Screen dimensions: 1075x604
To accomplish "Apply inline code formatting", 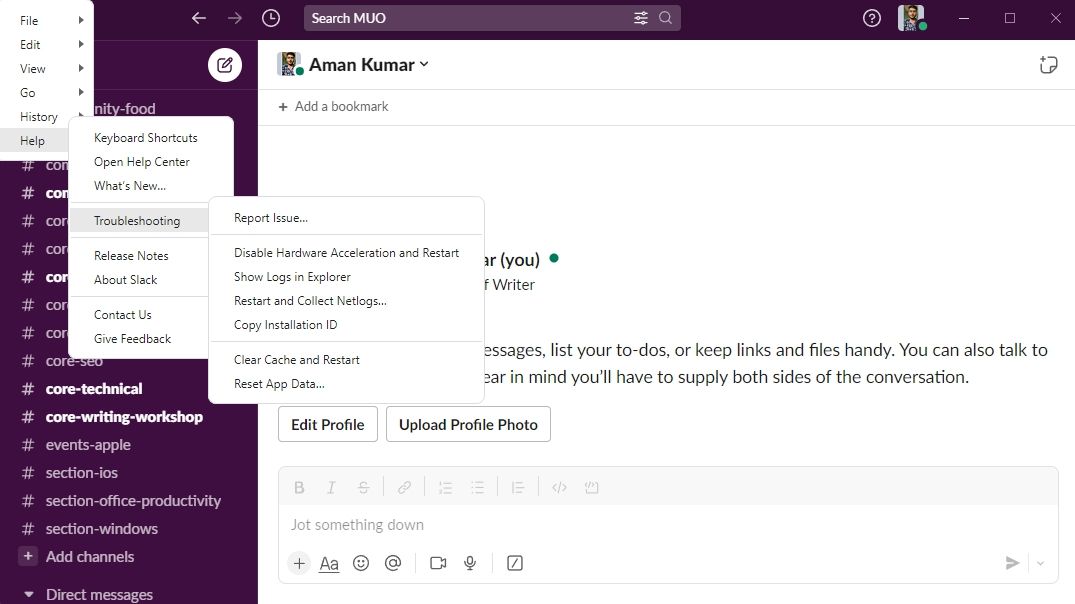I will [559, 487].
